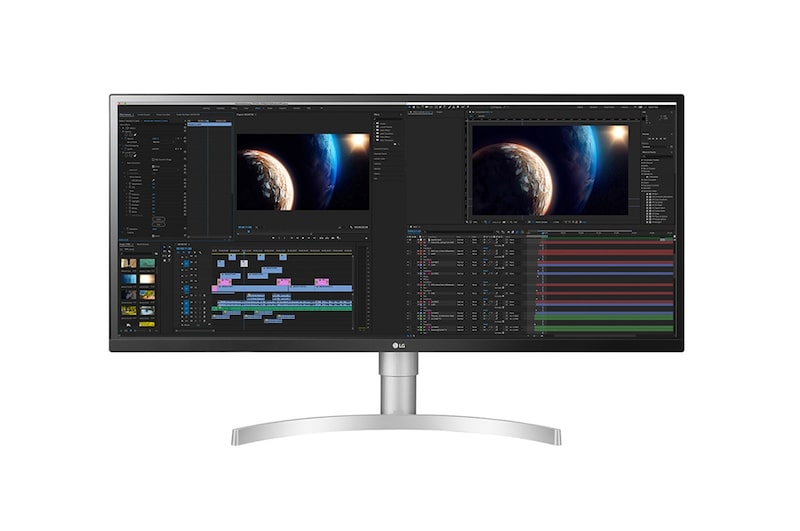Click Premiere timeline playhead in time ruler

click(244, 252)
